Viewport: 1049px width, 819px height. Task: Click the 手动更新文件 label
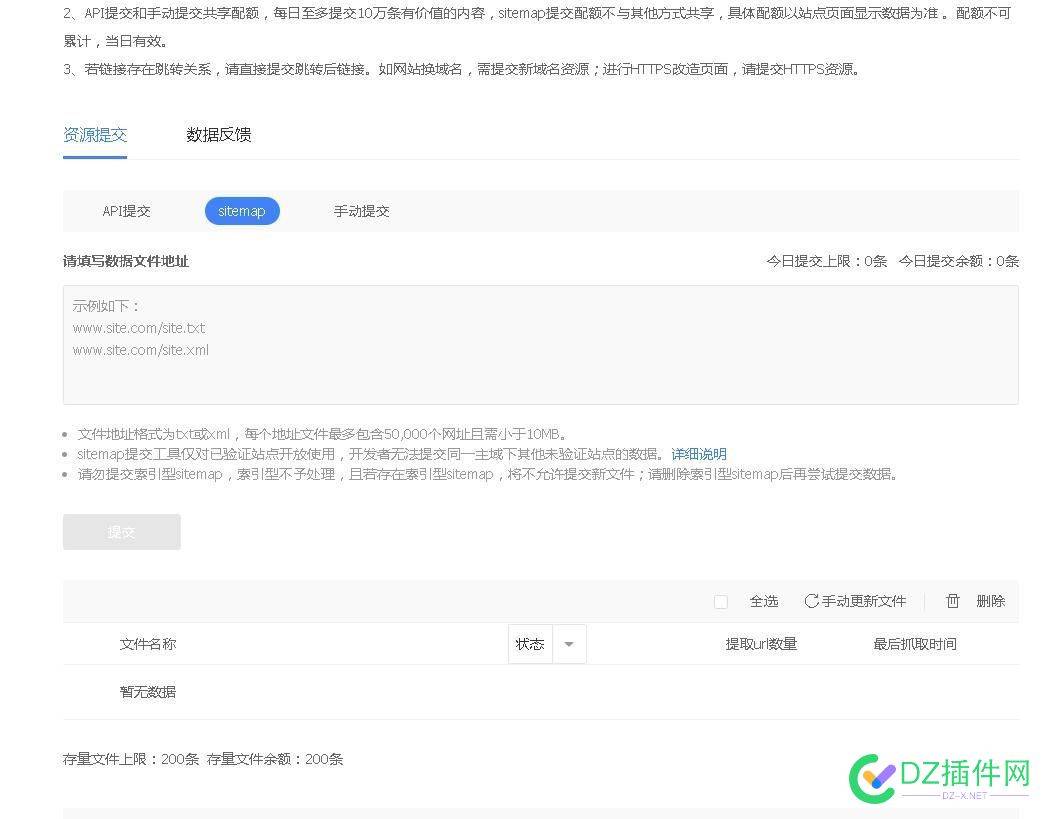click(x=864, y=601)
